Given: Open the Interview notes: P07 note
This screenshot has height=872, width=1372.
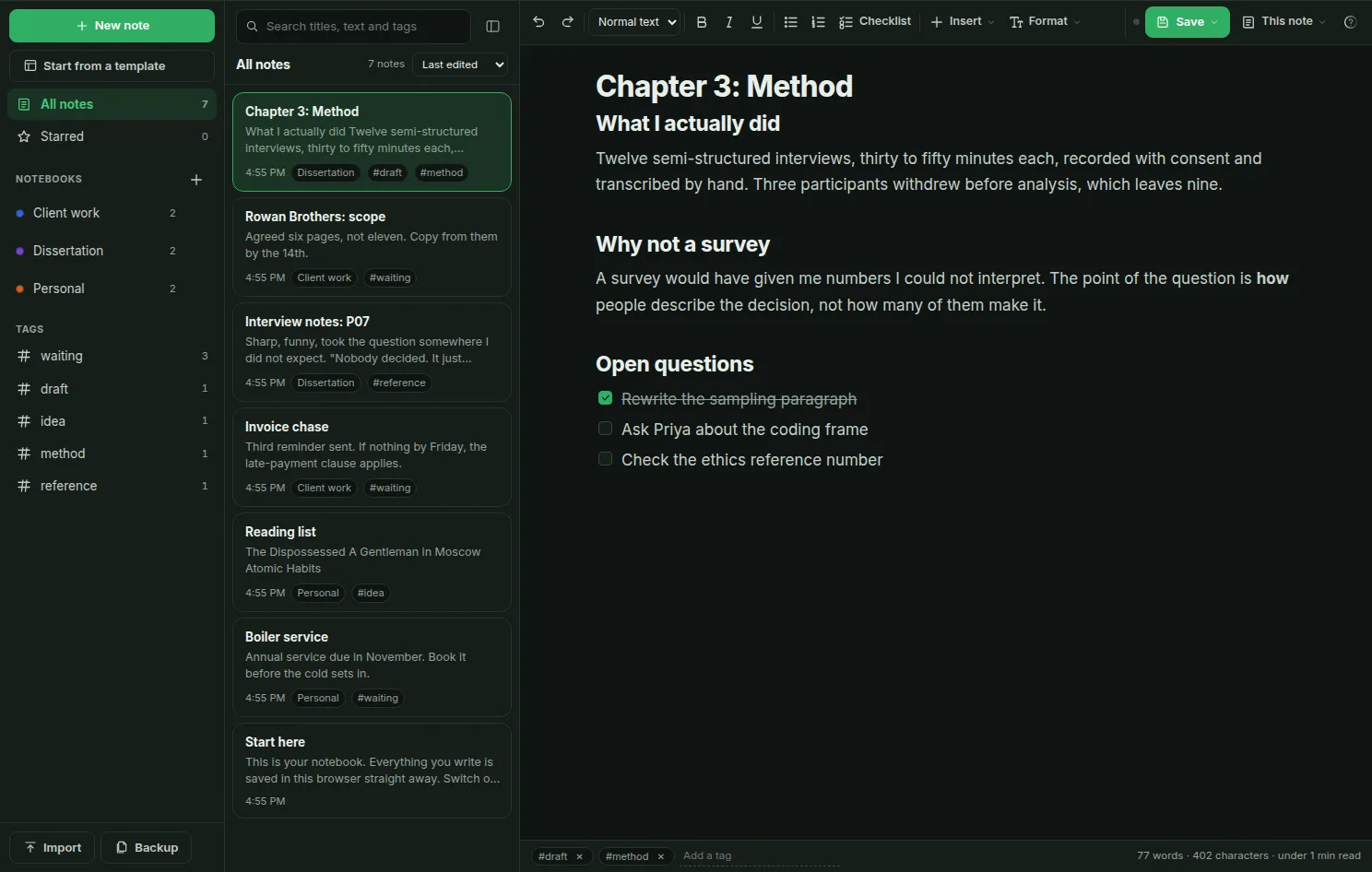Looking at the screenshot, I should click(x=372, y=352).
